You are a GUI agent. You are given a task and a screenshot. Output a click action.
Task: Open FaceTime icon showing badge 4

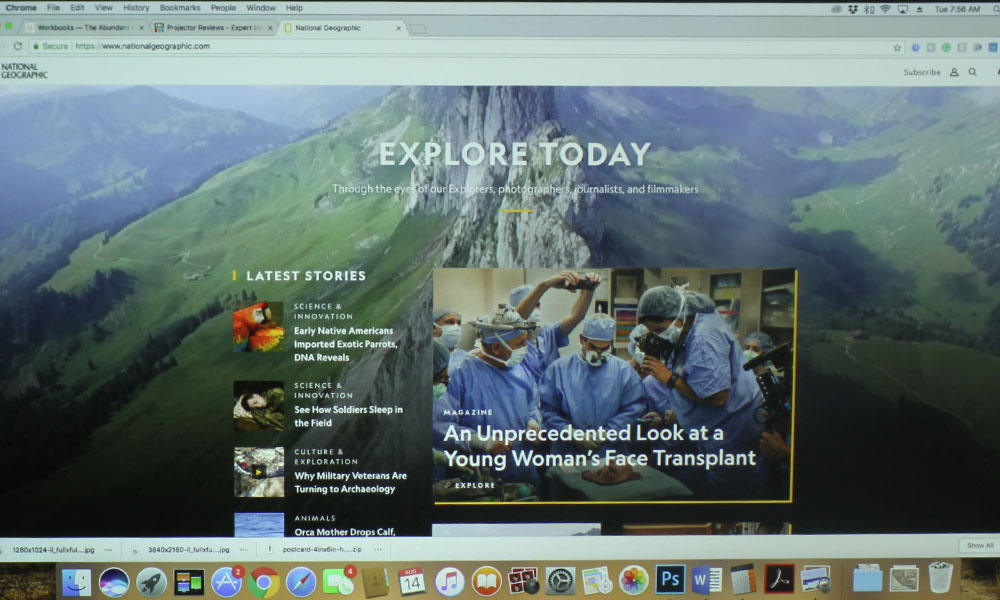point(339,582)
